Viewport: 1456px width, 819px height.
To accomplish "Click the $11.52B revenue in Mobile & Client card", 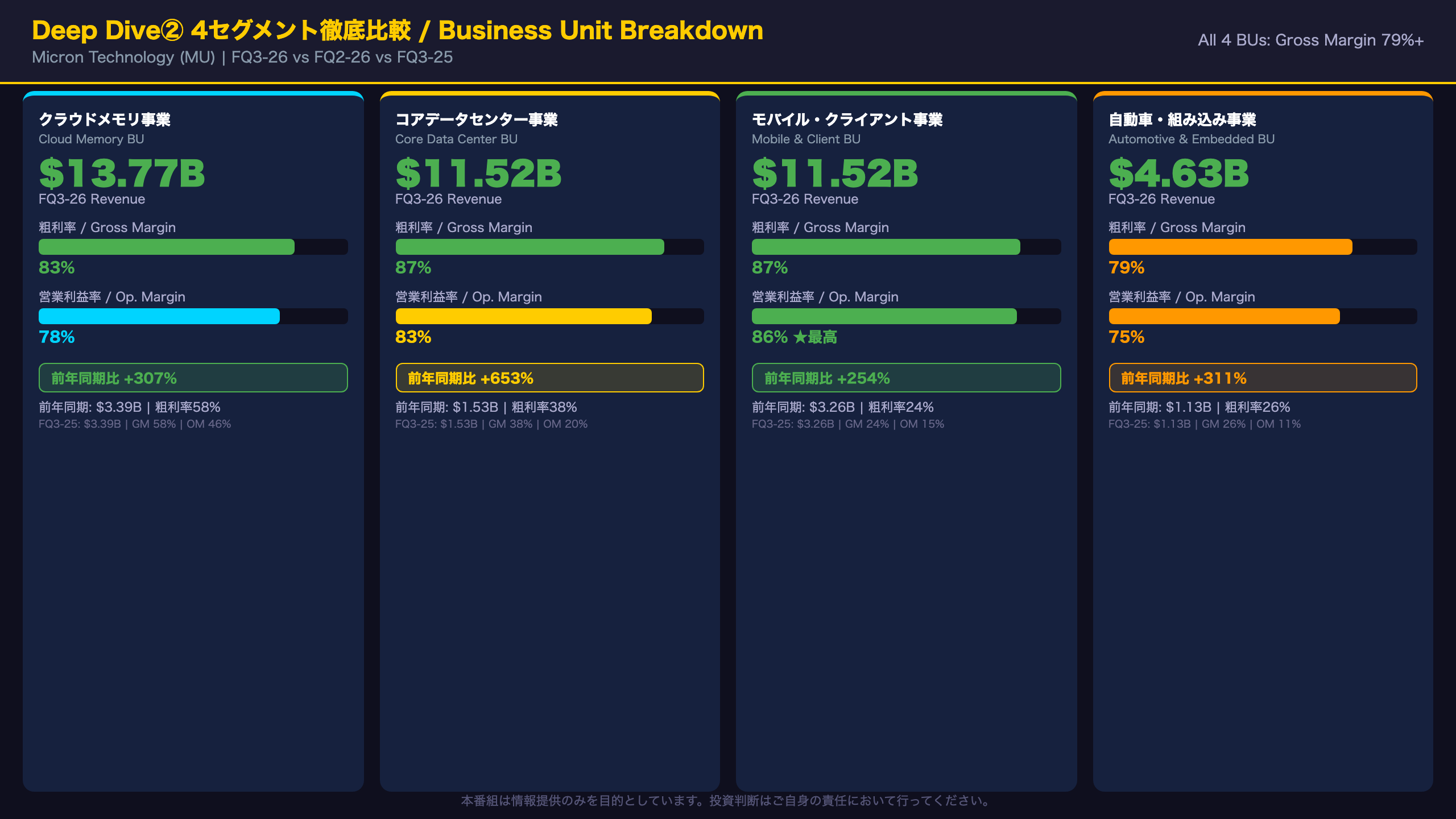I will (835, 173).
